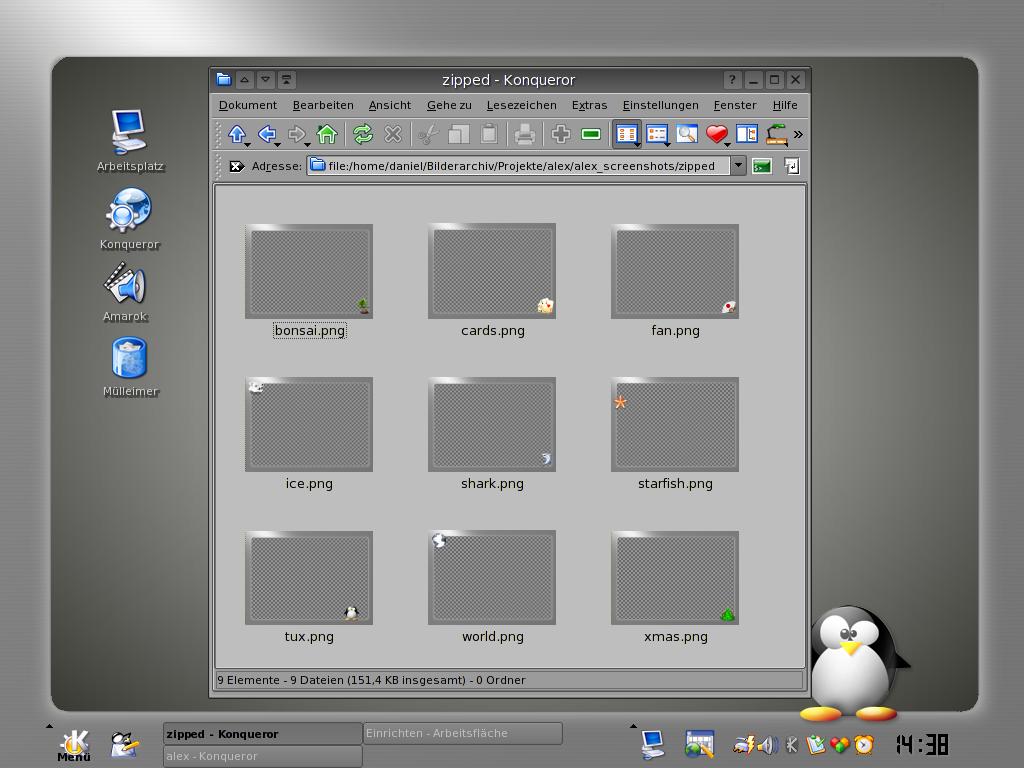The image size is (1024, 768).
Task: Open the Gehe zu menu
Action: (x=449, y=105)
